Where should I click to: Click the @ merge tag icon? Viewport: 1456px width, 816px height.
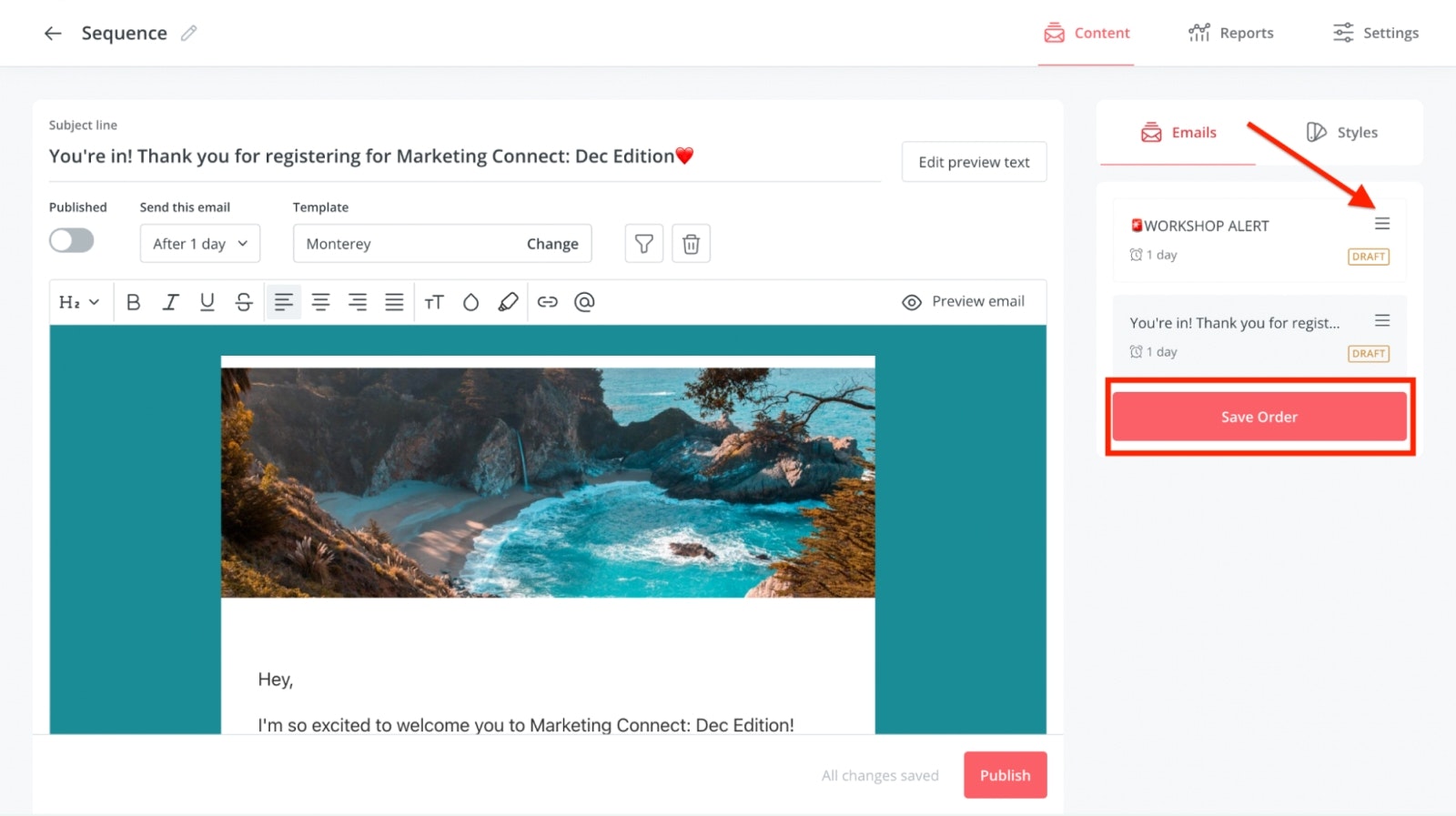point(584,302)
